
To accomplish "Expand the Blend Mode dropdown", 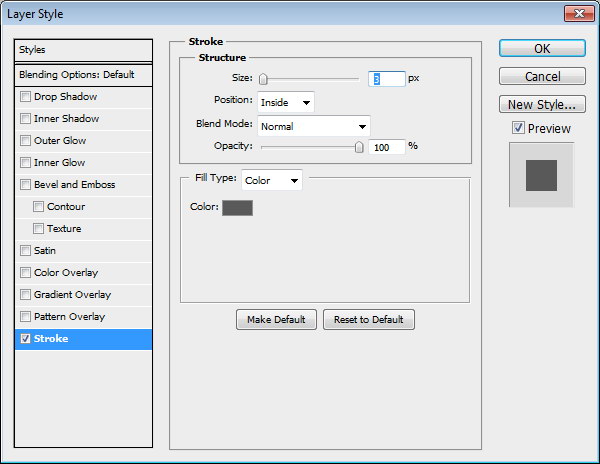I will click(314, 126).
